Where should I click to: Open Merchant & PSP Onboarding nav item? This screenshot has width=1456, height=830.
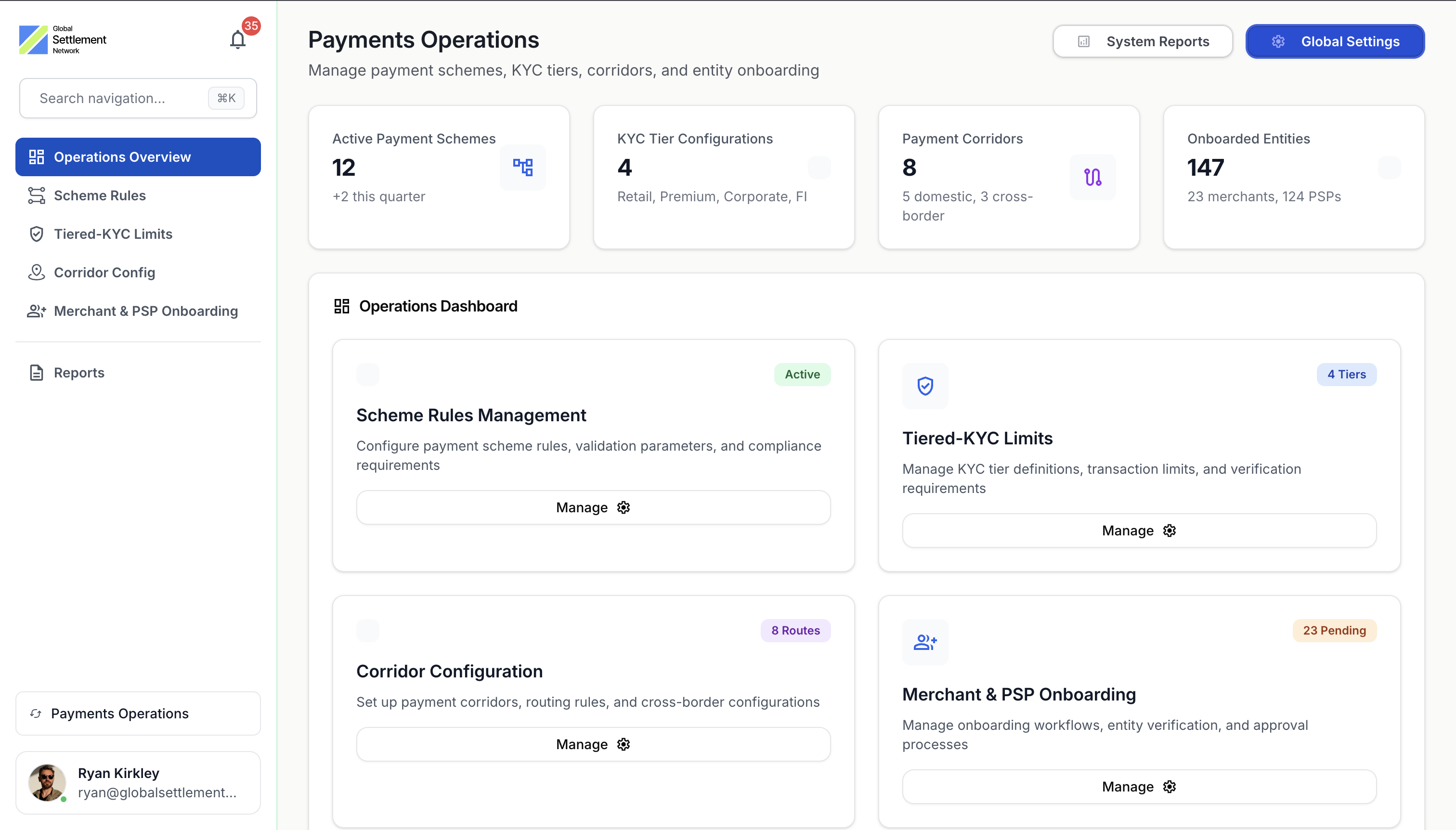145,311
